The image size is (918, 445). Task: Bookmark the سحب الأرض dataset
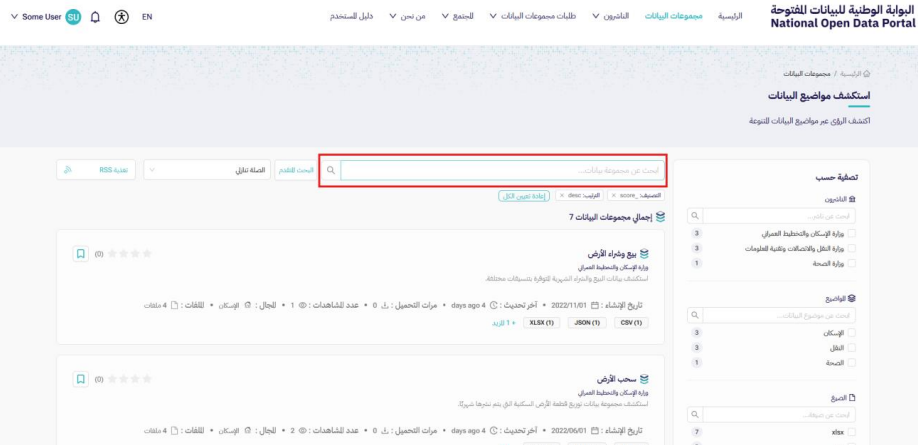click(81, 379)
